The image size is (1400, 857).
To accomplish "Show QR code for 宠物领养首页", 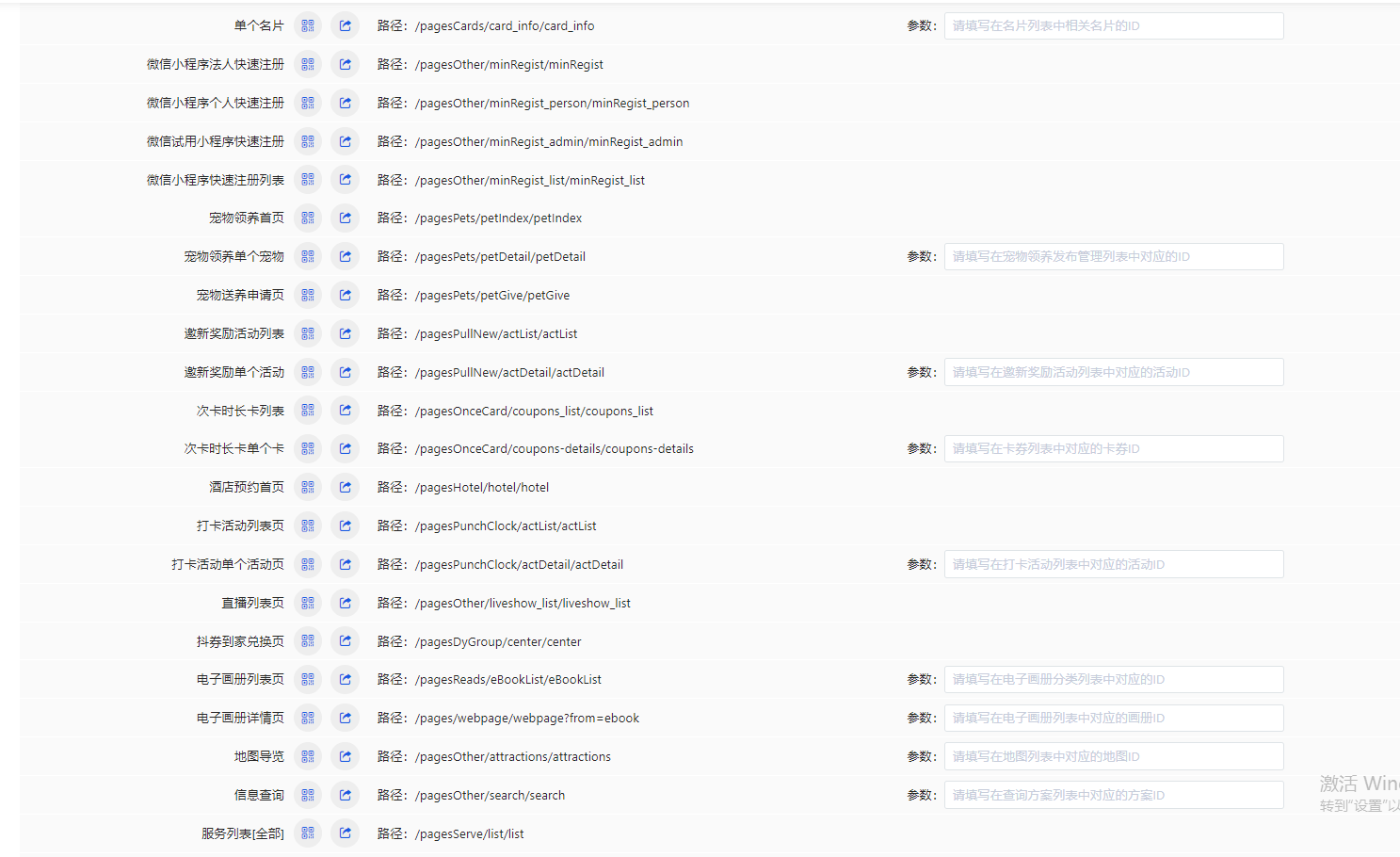I will tap(308, 218).
